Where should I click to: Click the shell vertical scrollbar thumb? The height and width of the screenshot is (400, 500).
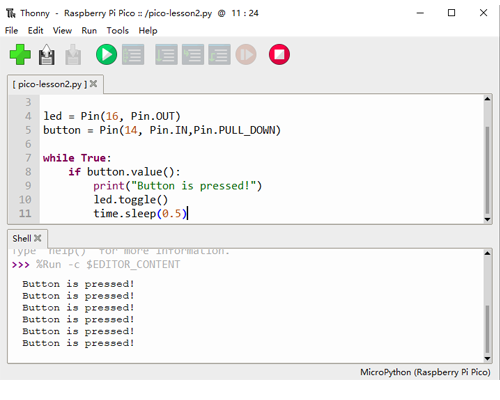pyautogui.click(x=487, y=329)
